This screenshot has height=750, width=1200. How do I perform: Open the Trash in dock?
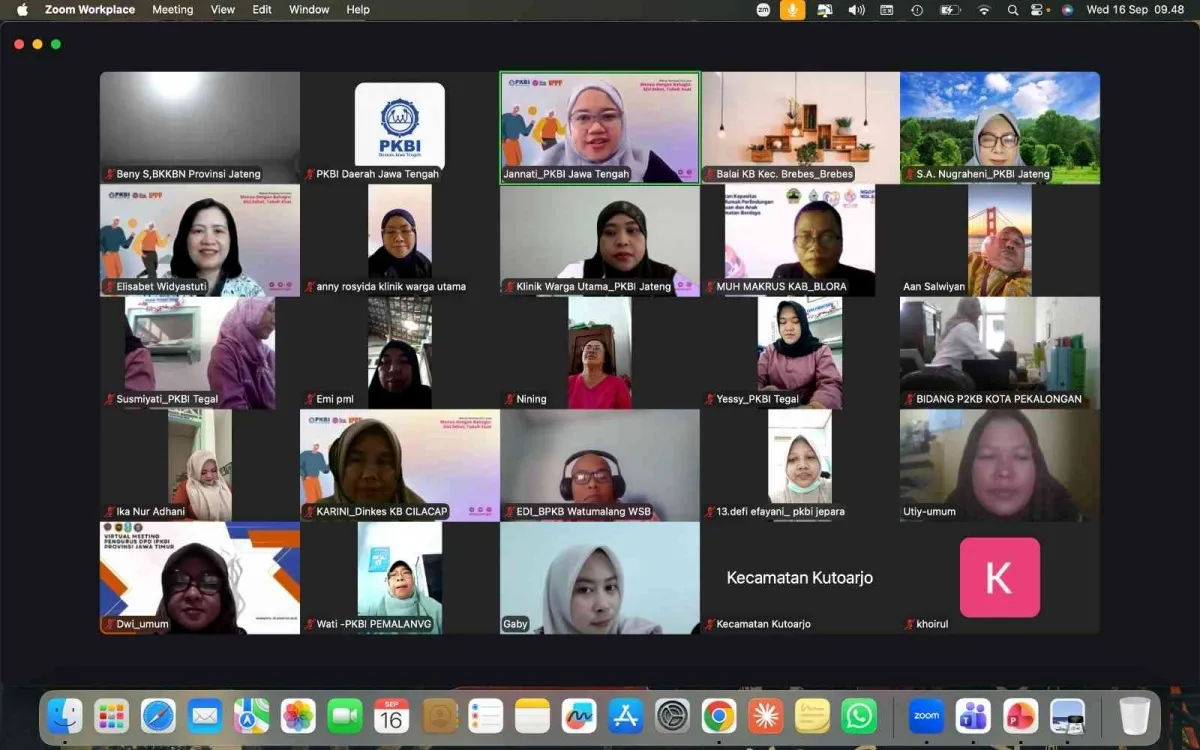[1134, 716]
